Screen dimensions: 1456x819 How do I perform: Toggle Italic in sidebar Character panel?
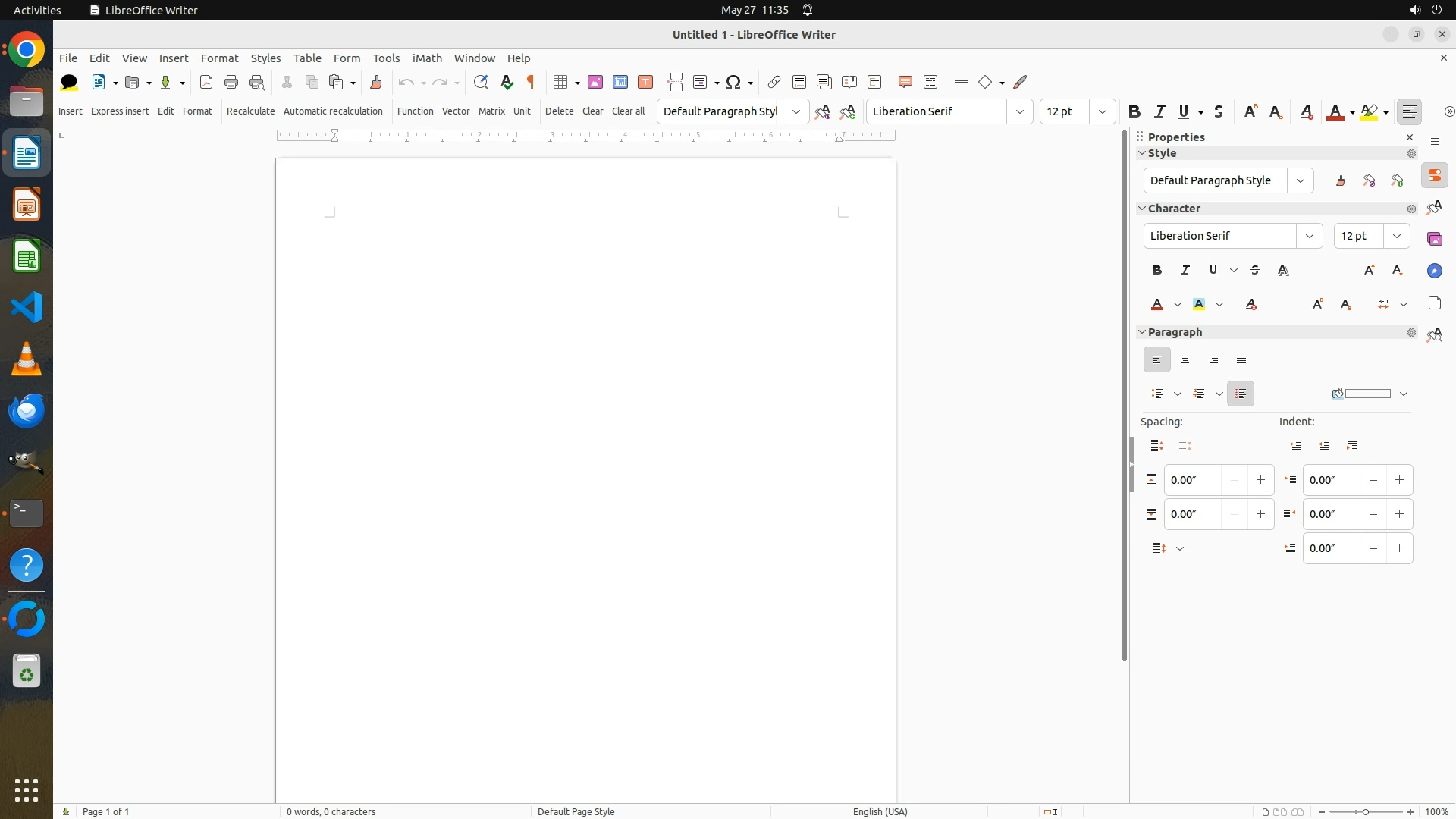tap(1185, 270)
